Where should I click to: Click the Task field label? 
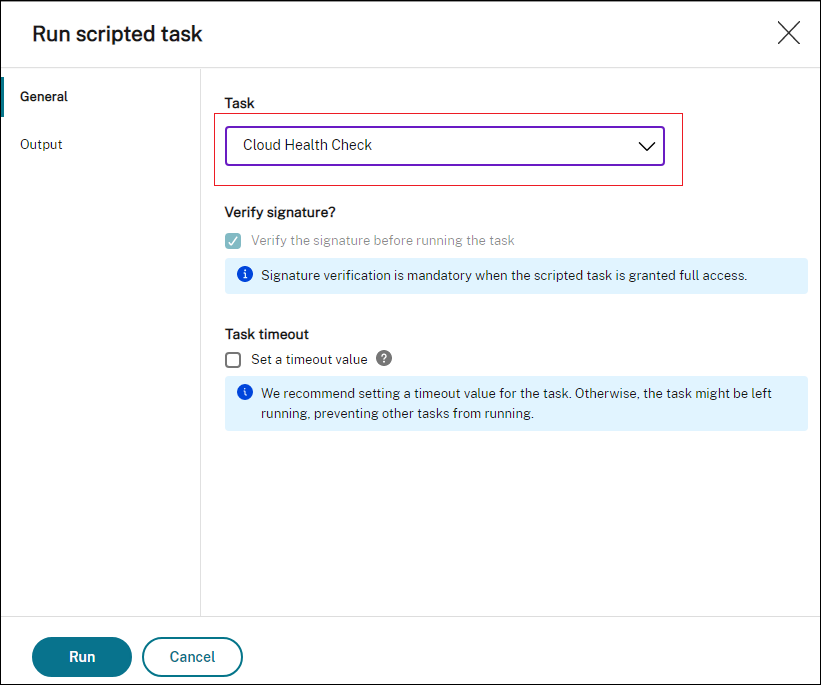pyautogui.click(x=240, y=103)
